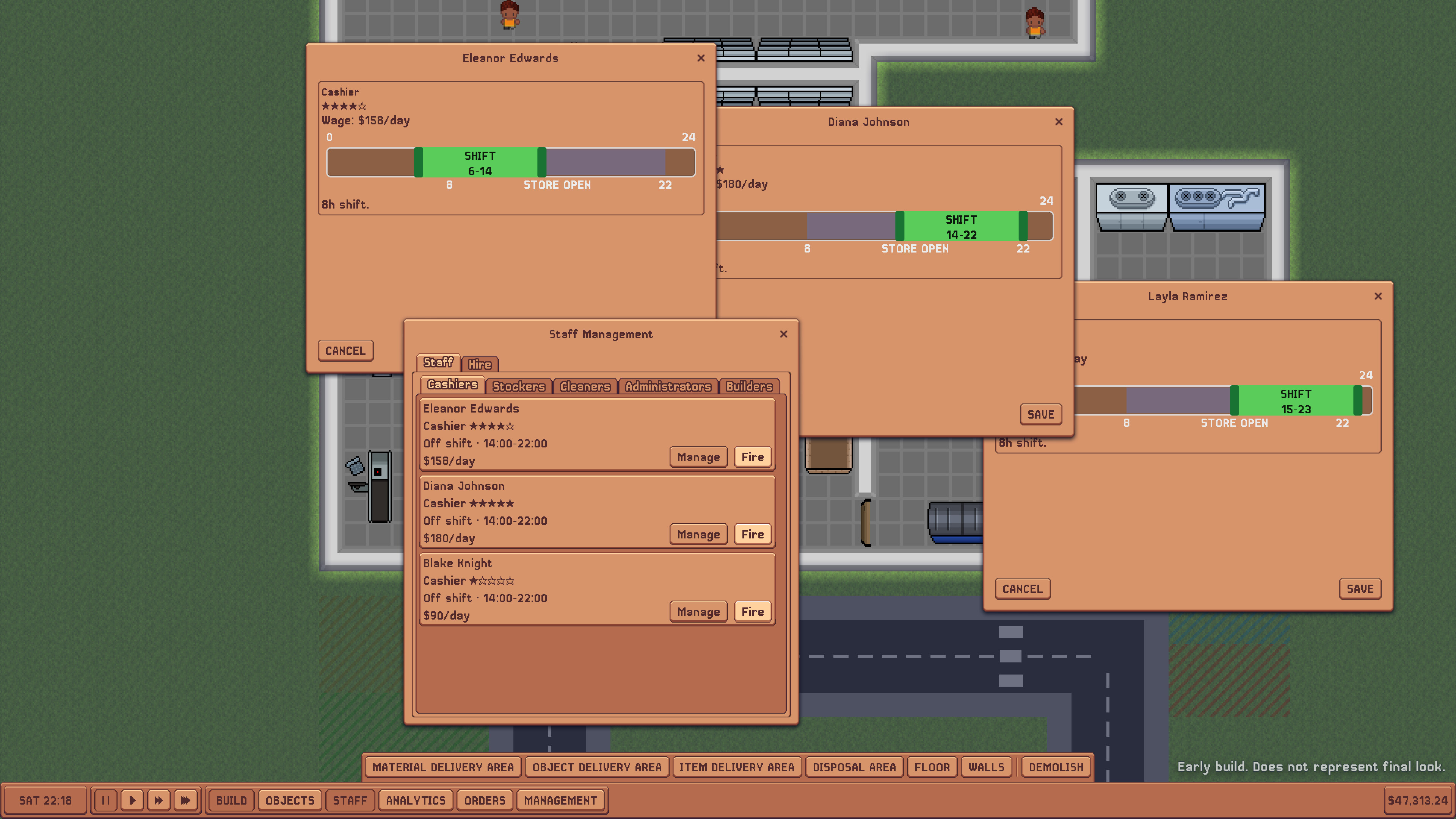Set game to fastest triple speed

pos(185,800)
